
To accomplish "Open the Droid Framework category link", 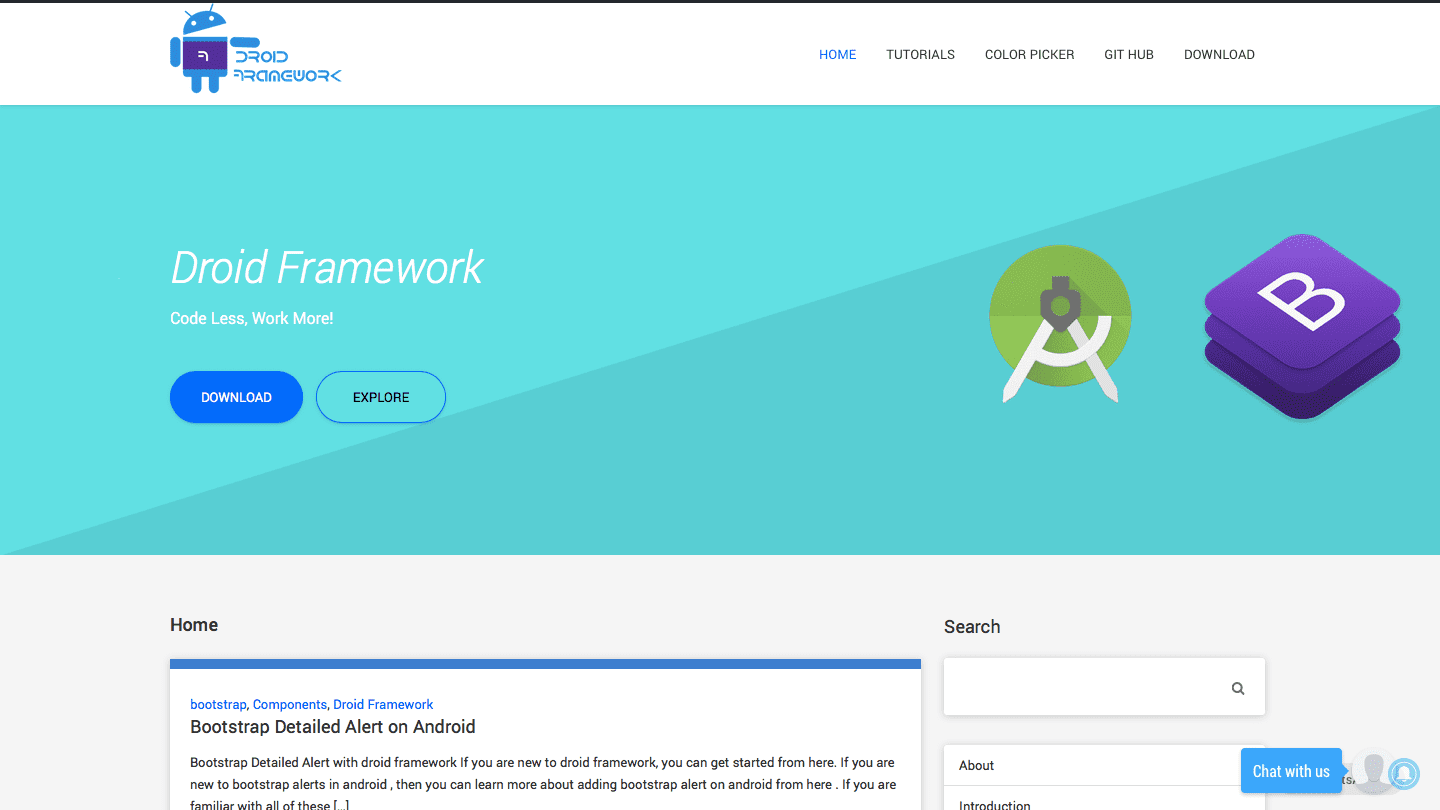I will tap(383, 704).
